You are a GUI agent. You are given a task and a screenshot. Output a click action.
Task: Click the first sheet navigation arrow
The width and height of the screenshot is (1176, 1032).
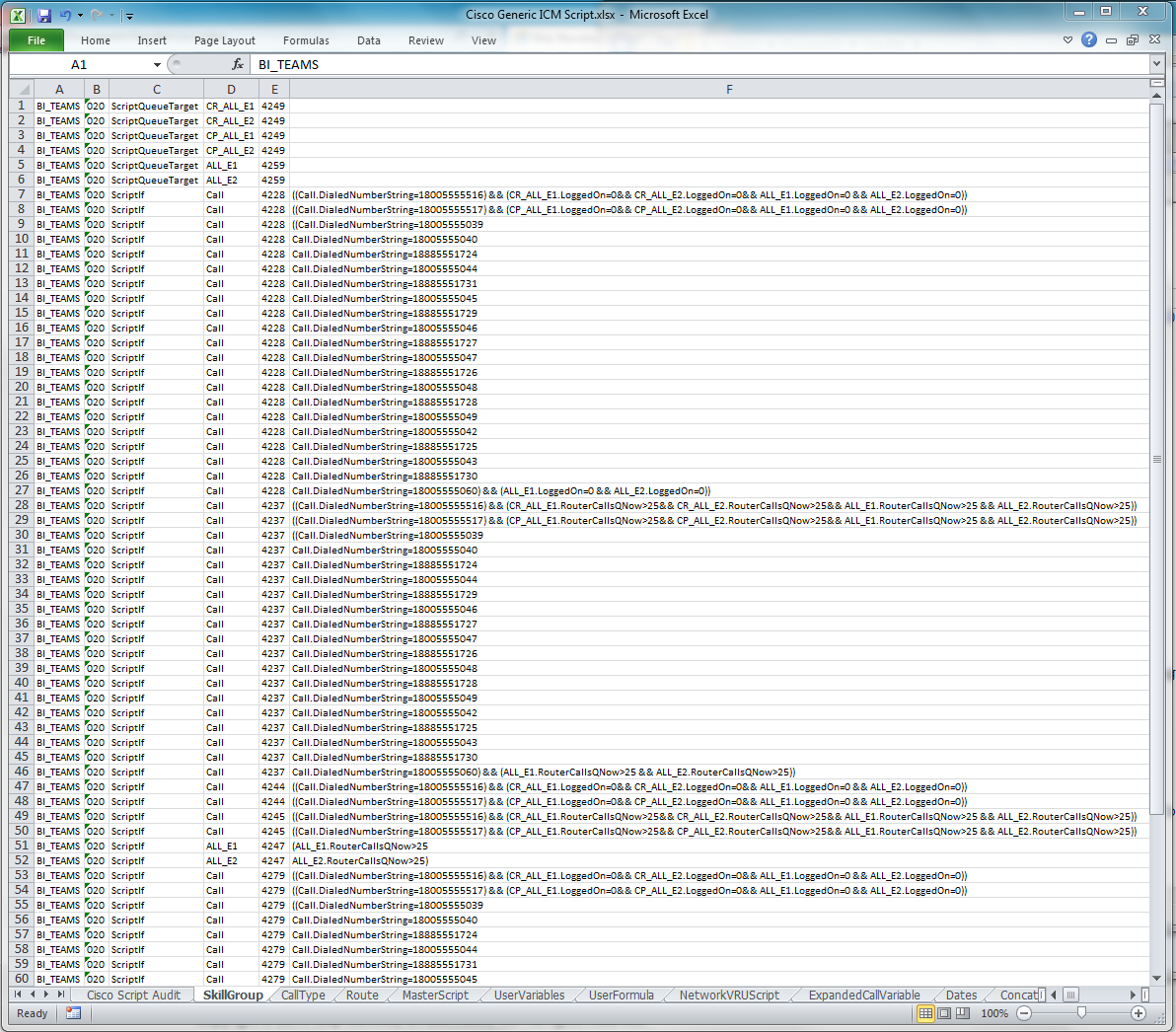18,995
